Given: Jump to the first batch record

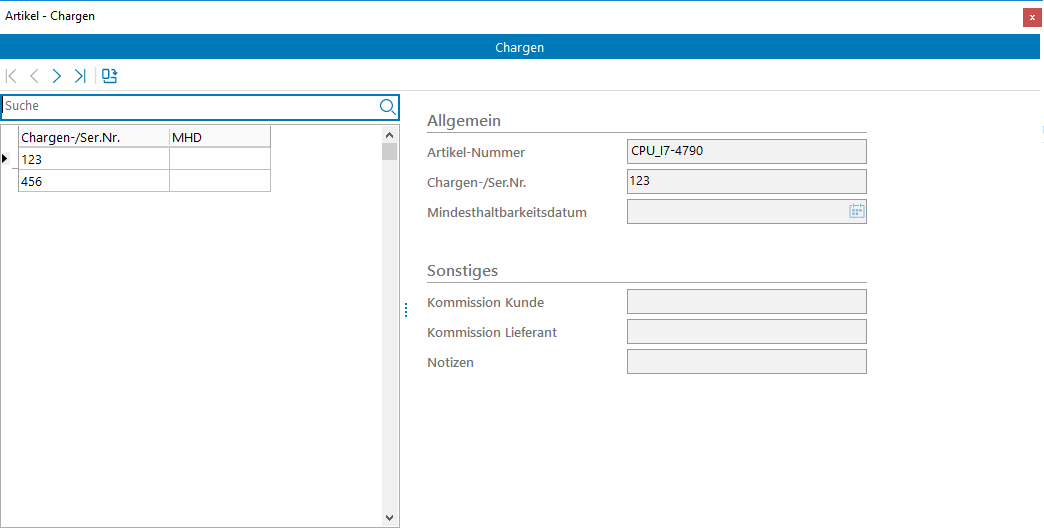Looking at the screenshot, I should (12, 76).
